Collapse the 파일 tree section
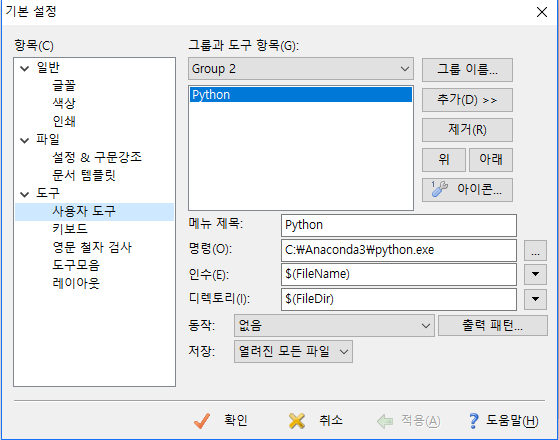The height and width of the screenshot is (440, 559). pyautogui.click(x=24, y=140)
